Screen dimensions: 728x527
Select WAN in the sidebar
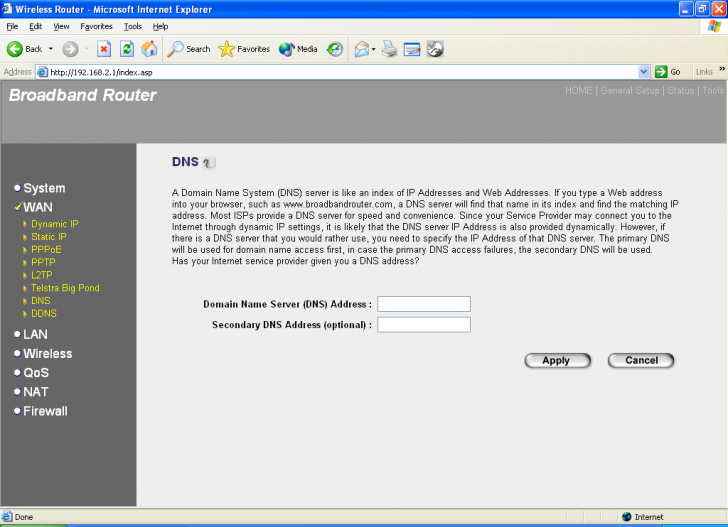click(38, 207)
